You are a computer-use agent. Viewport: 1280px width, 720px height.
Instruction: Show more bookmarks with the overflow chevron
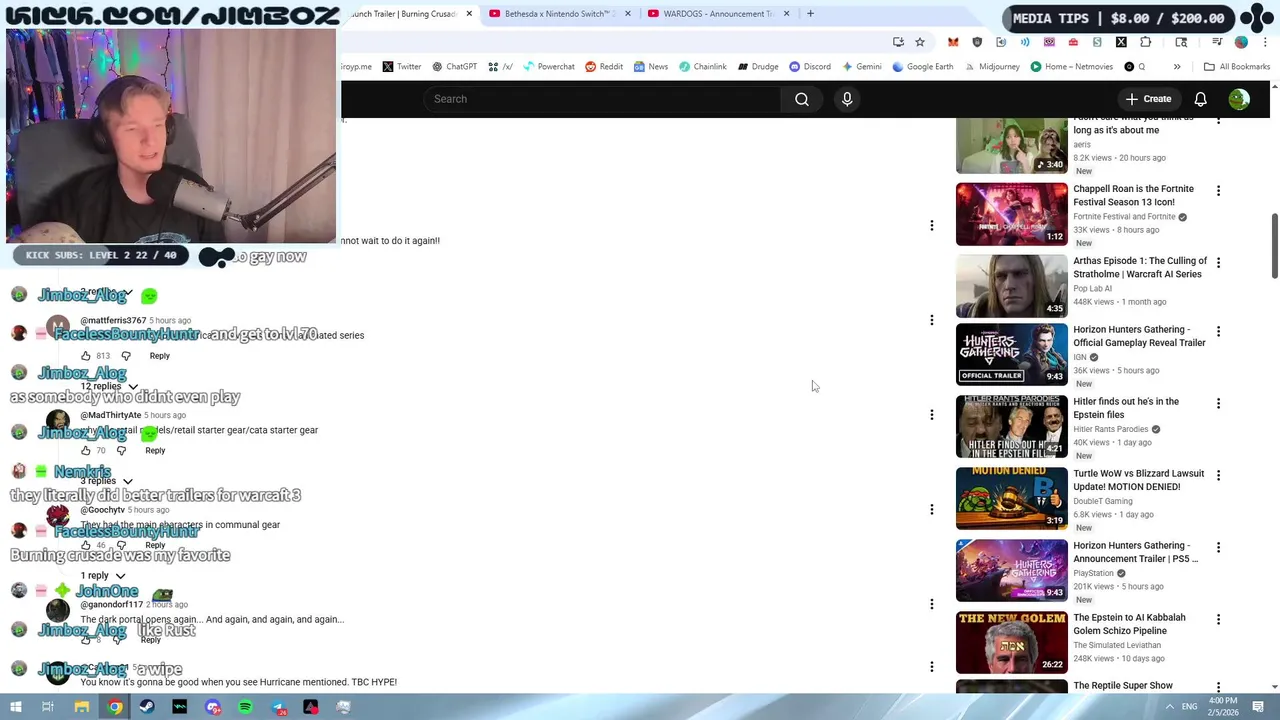[1177, 67]
